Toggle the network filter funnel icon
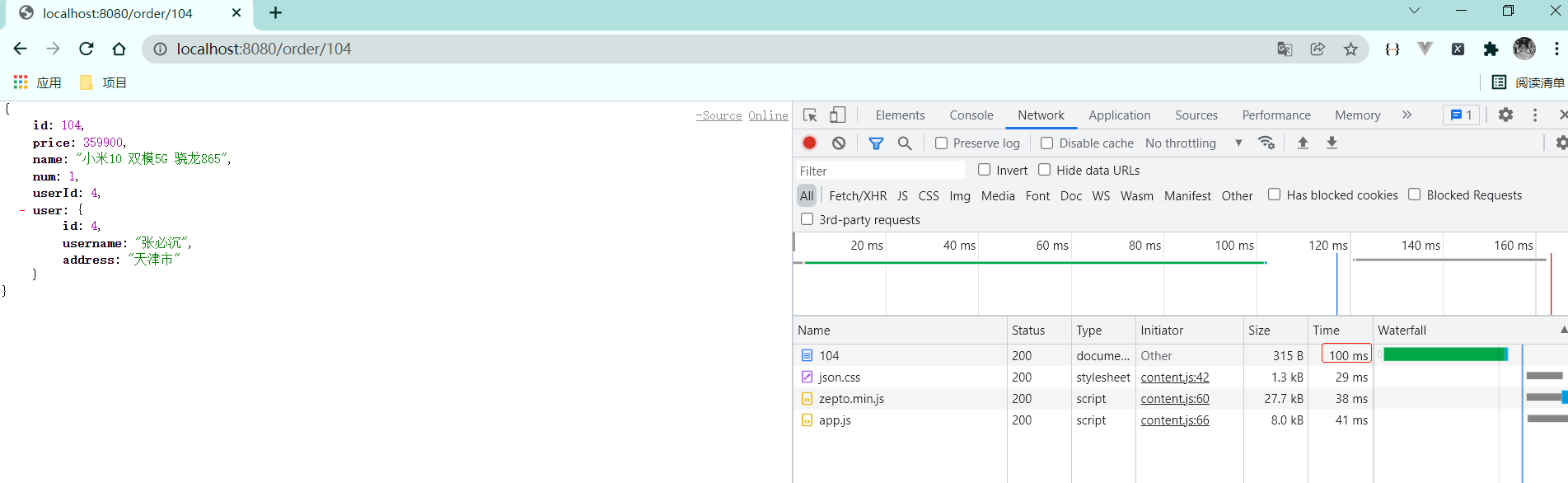 tap(876, 143)
